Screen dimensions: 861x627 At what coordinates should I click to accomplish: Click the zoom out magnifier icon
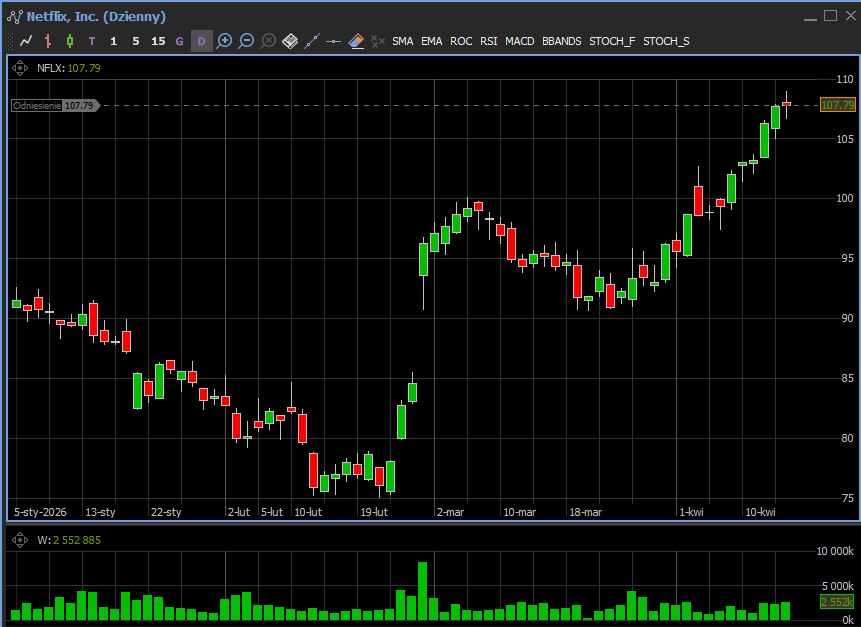coord(246,41)
